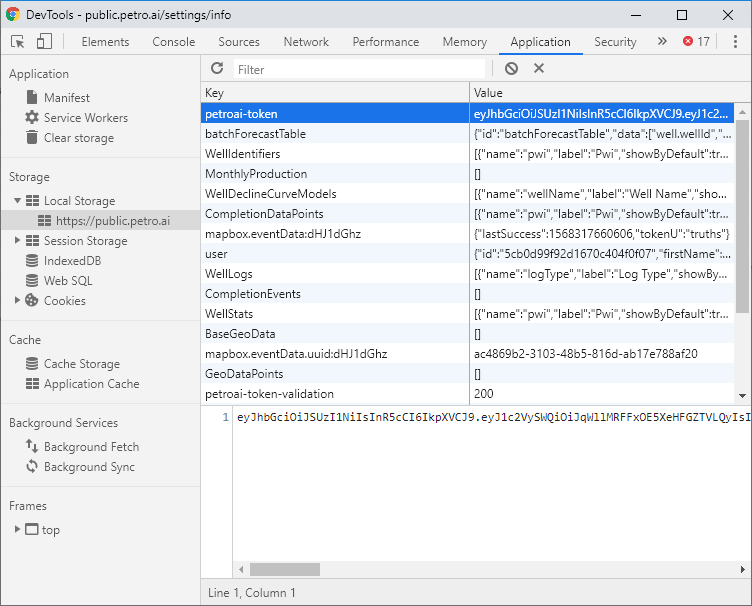Click the Web SQL database icon
The width and height of the screenshot is (752, 606).
tap(32, 280)
